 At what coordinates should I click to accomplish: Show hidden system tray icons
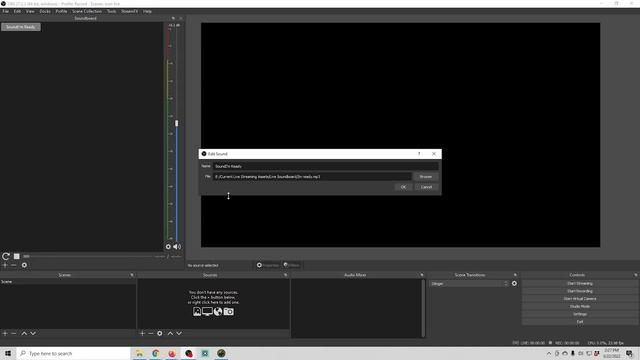(x=549, y=353)
